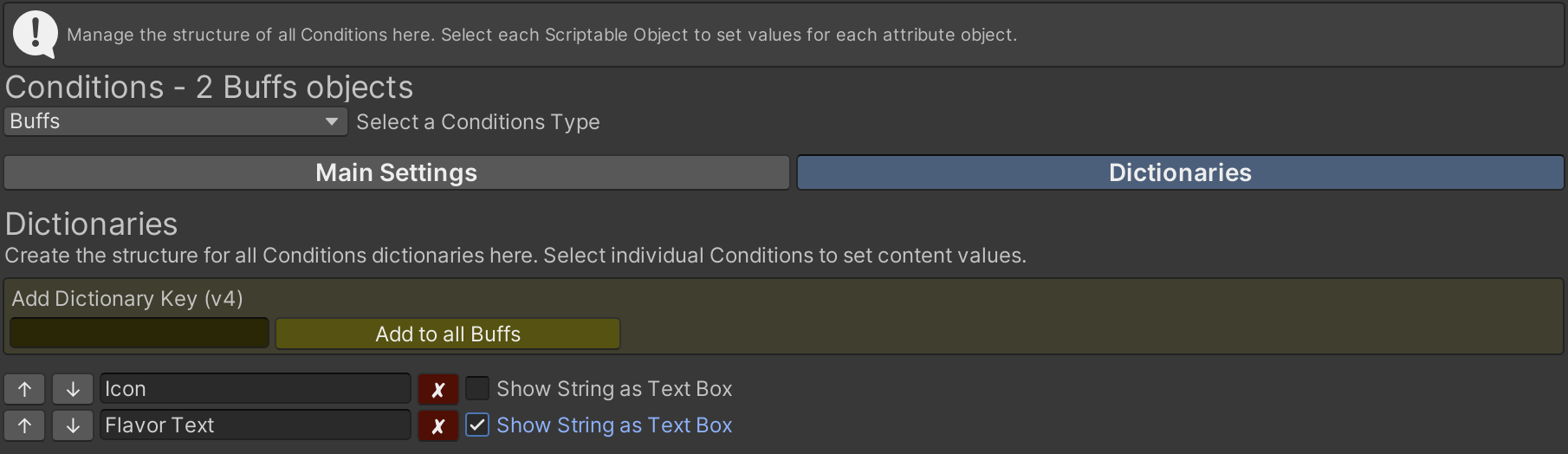Move the Flavor Text key down
This screenshot has height=454, width=1568.
click(x=73, y=425)
